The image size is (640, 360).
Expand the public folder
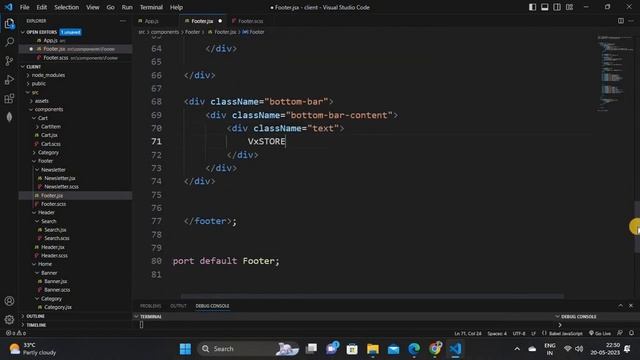pos(39,84)
